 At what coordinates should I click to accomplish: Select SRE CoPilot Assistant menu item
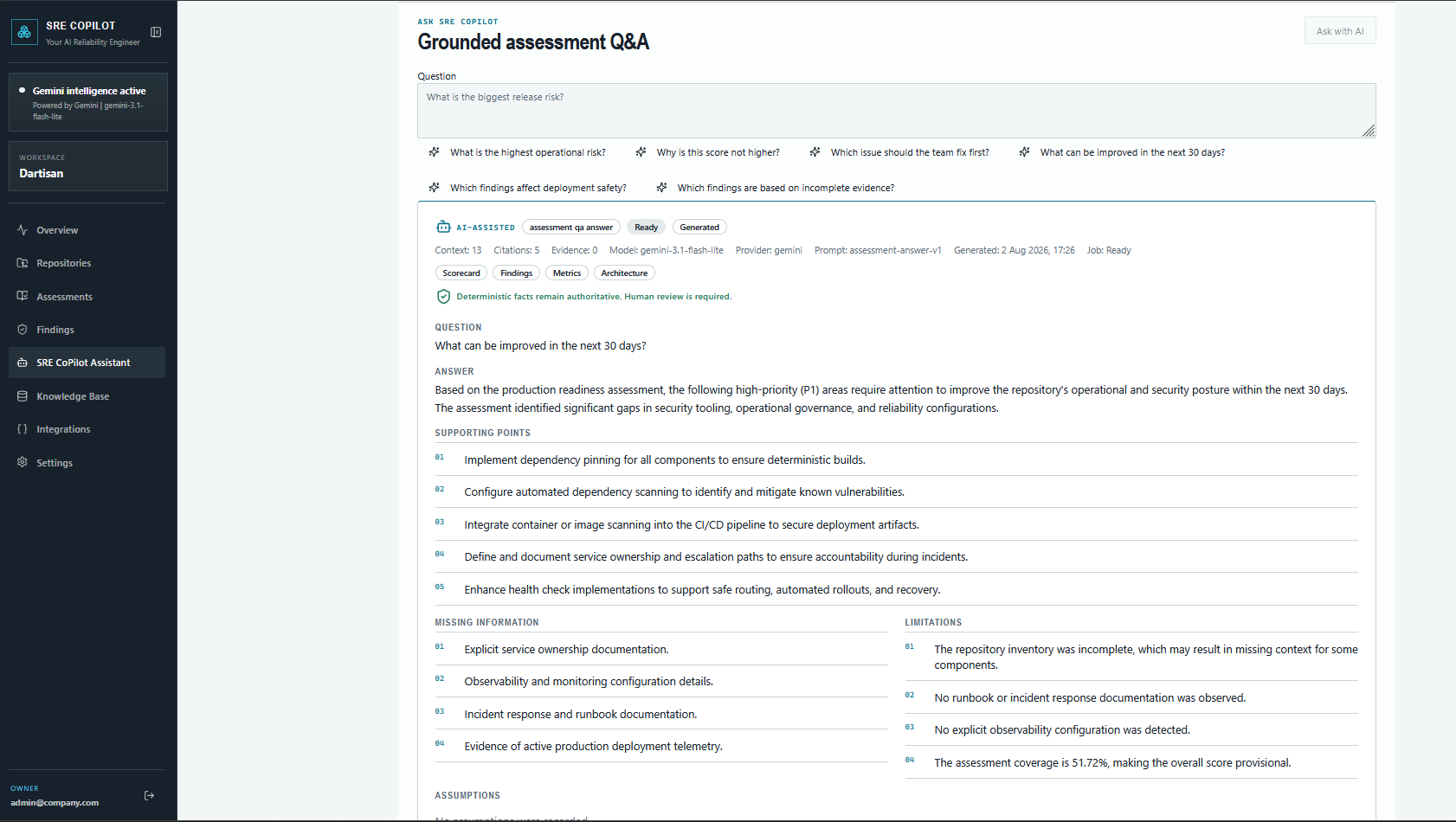point(87,363)
